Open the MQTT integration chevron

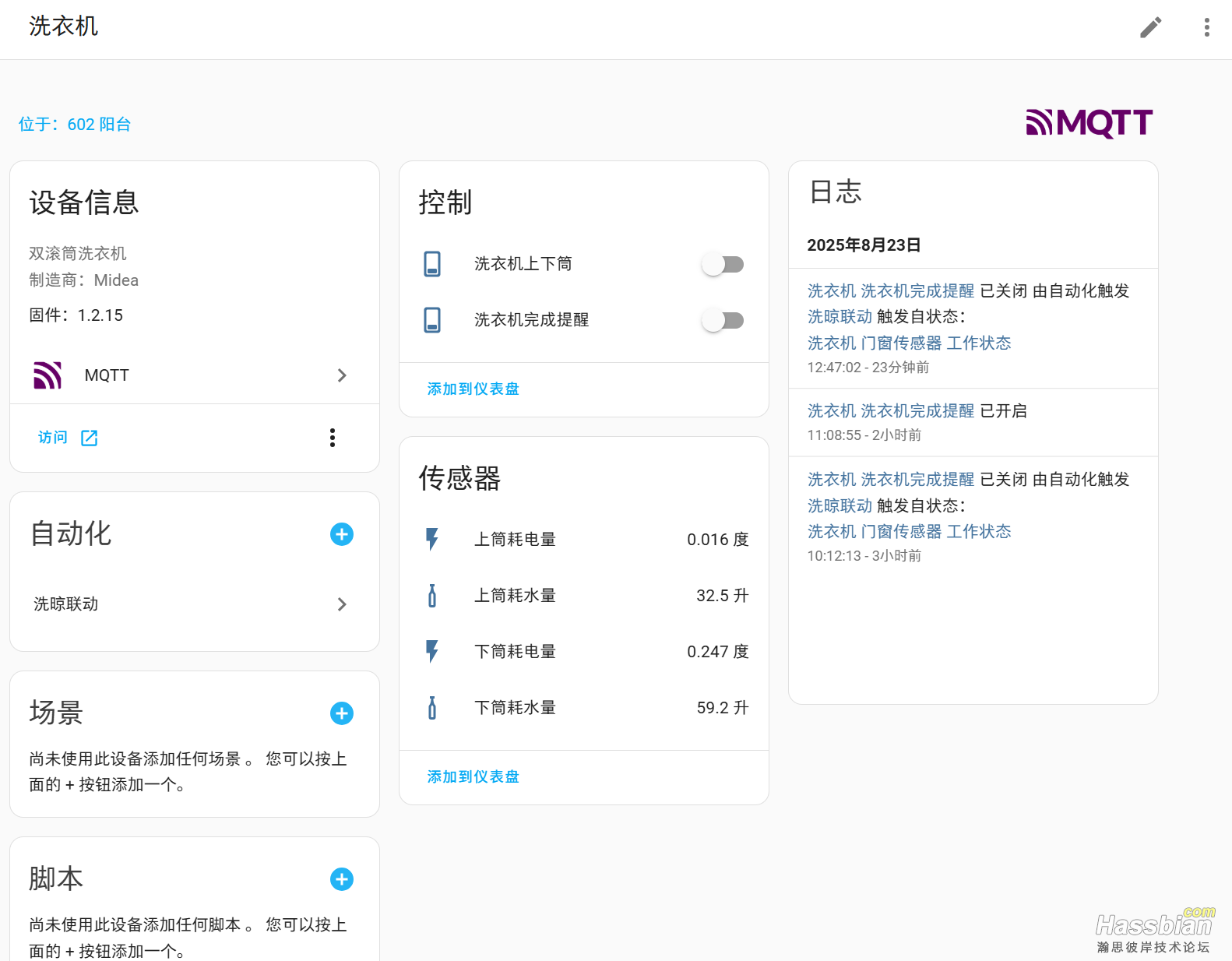pos(342,375)
